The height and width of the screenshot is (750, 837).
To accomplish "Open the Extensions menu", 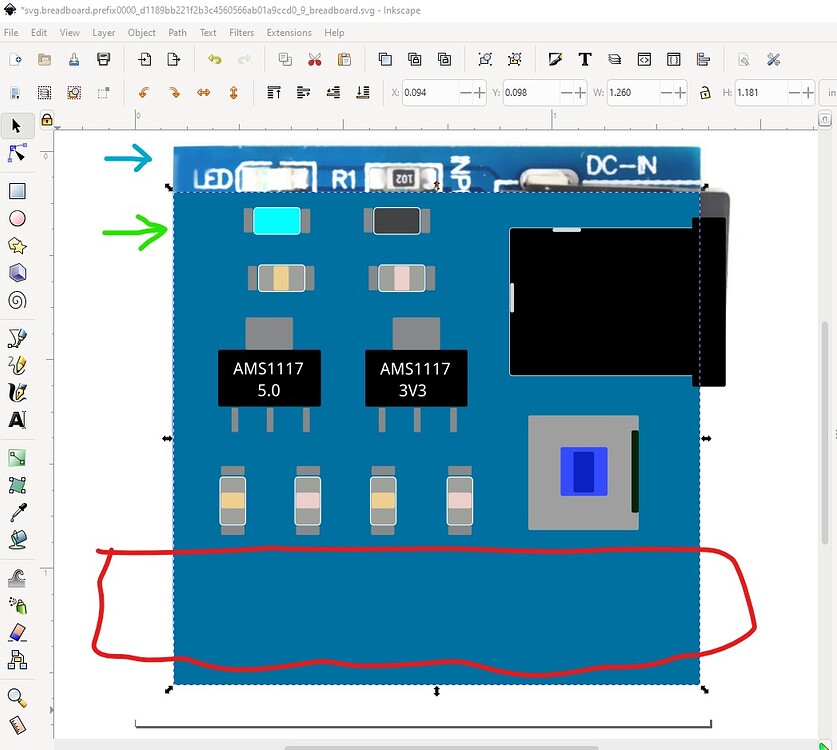I will 289,32.
